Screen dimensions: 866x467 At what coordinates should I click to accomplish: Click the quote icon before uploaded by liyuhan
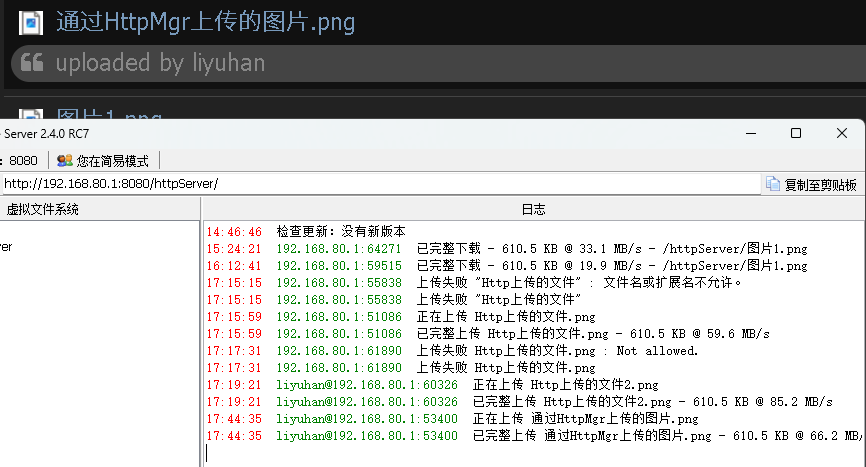tap(31, 62)
